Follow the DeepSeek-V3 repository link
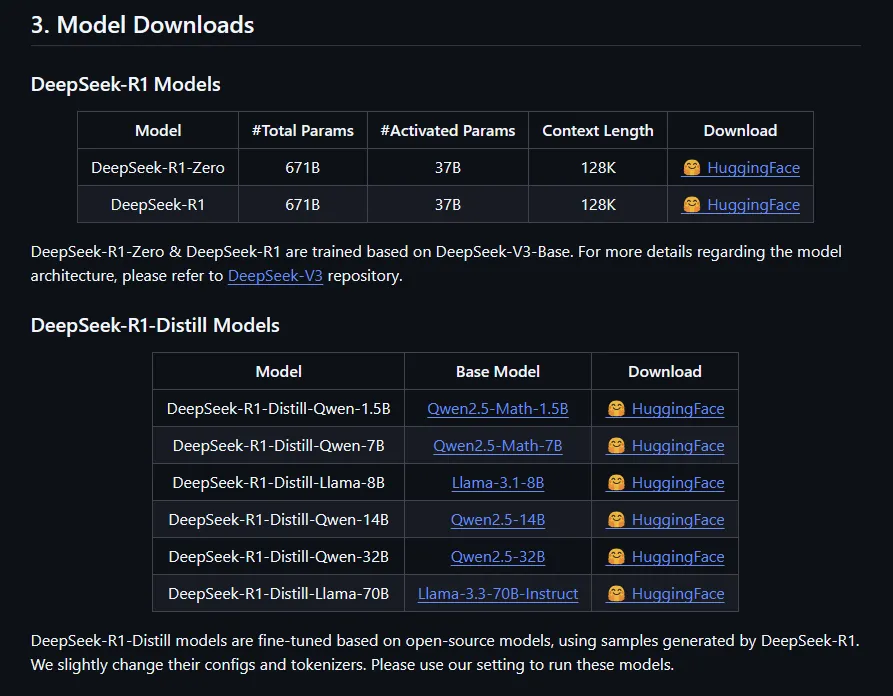The height and width of the screenshot is (696, 893). click(x=275, y=276)
